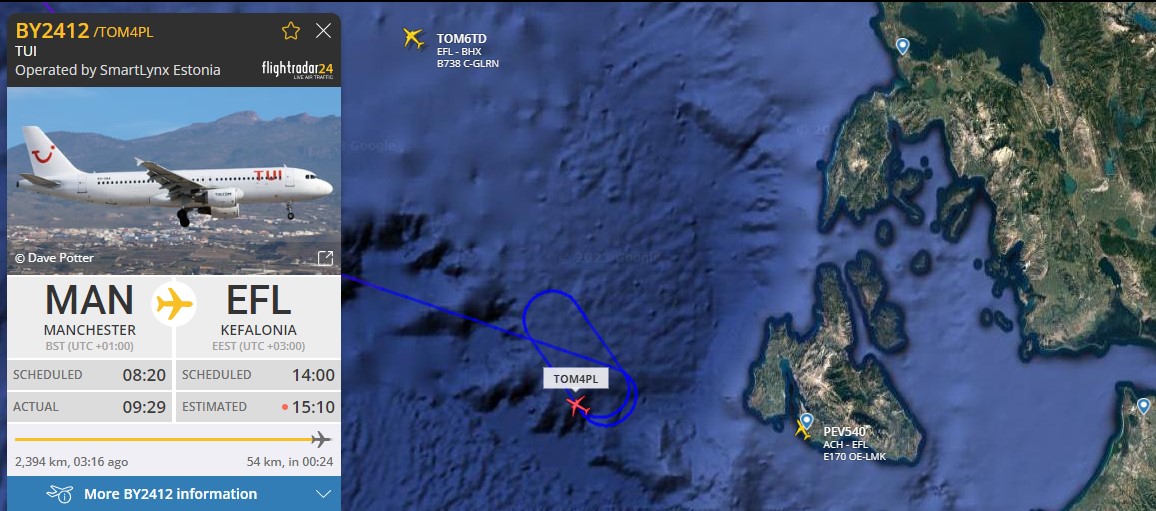The height and width of the screenshot is (511, 1156).
Task: Click the TUI aircraft photo thumbnail
Action: (174, 181)
